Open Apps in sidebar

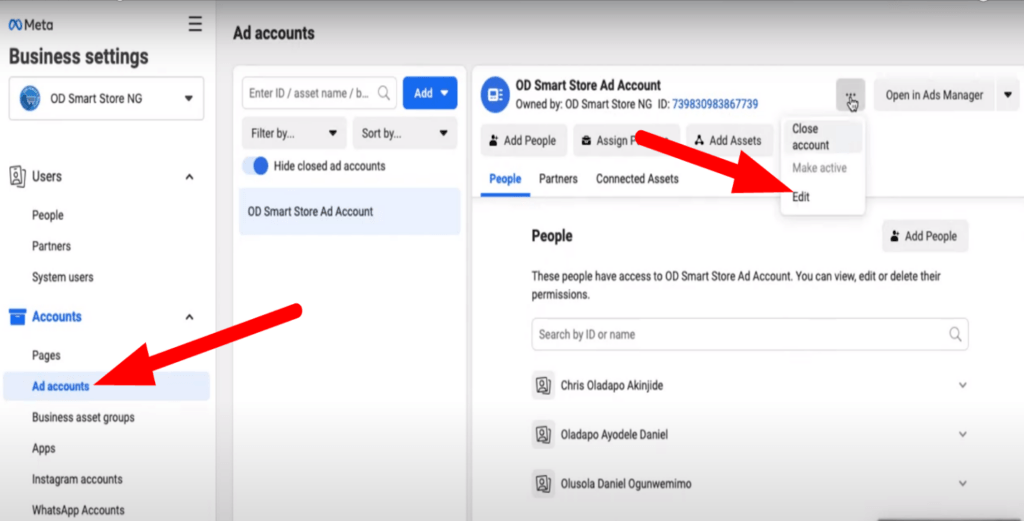[44, 449]
